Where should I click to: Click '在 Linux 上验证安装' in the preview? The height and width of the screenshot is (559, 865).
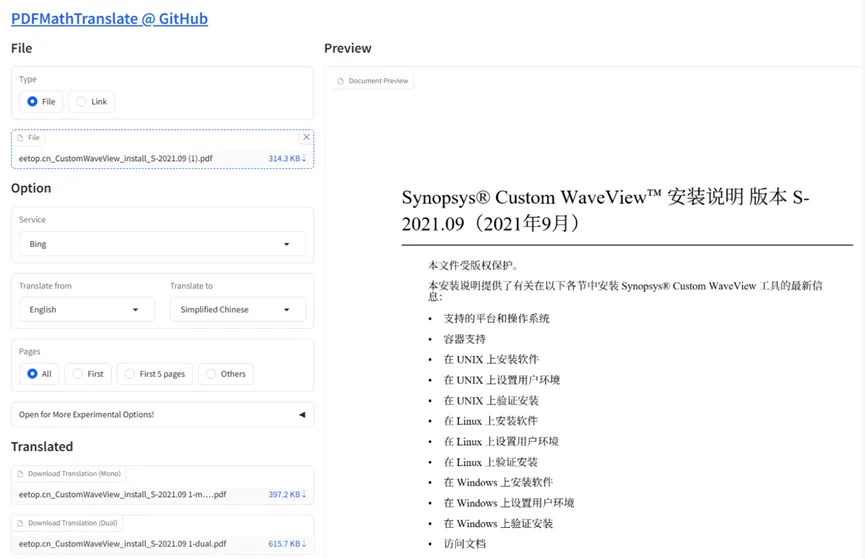[x=490, y=462]
